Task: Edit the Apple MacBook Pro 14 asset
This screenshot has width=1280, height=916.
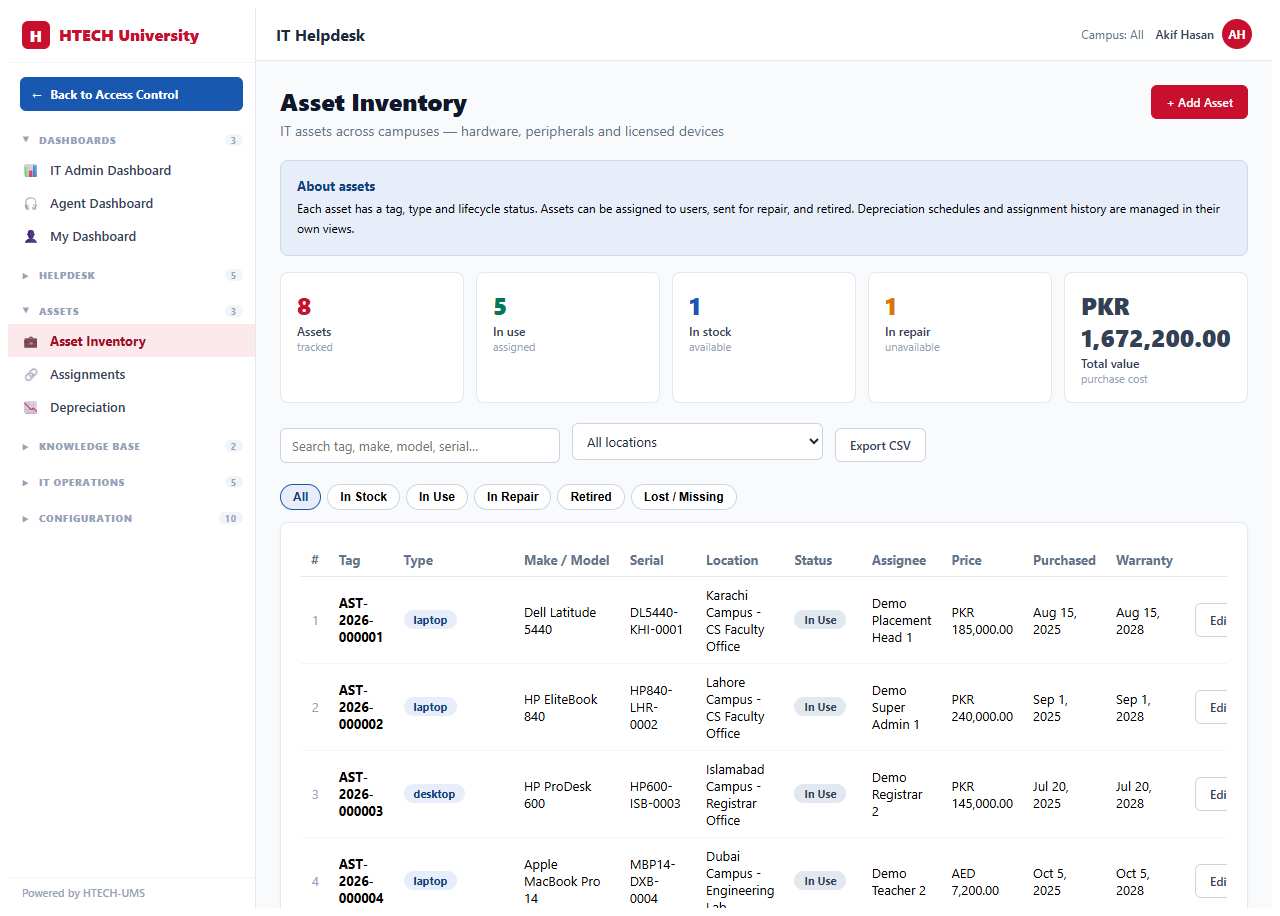Action: click(1212, 881)
